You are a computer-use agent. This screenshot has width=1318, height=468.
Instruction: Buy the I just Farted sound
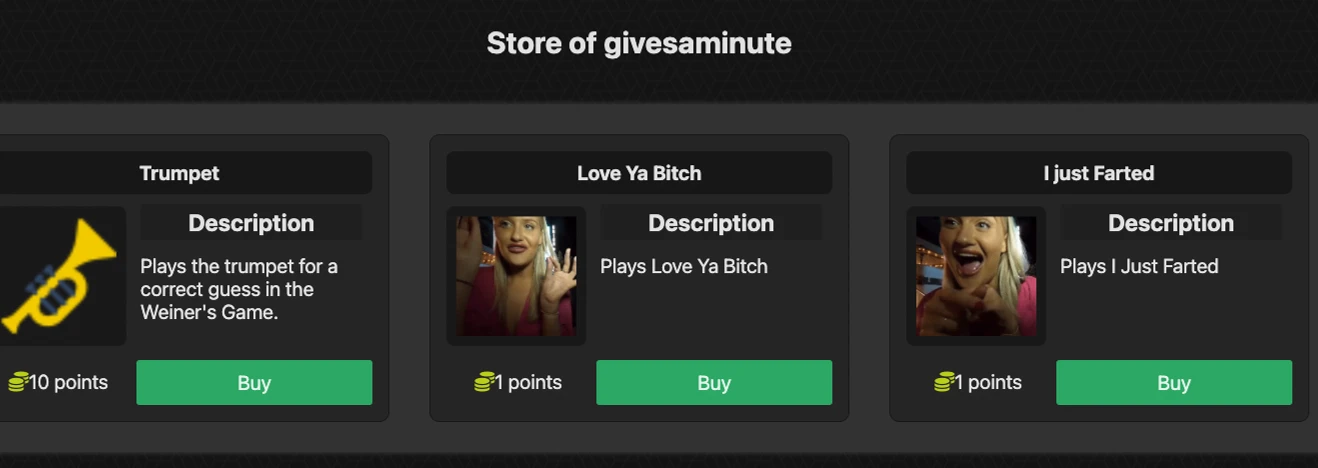coord(1174,382)
